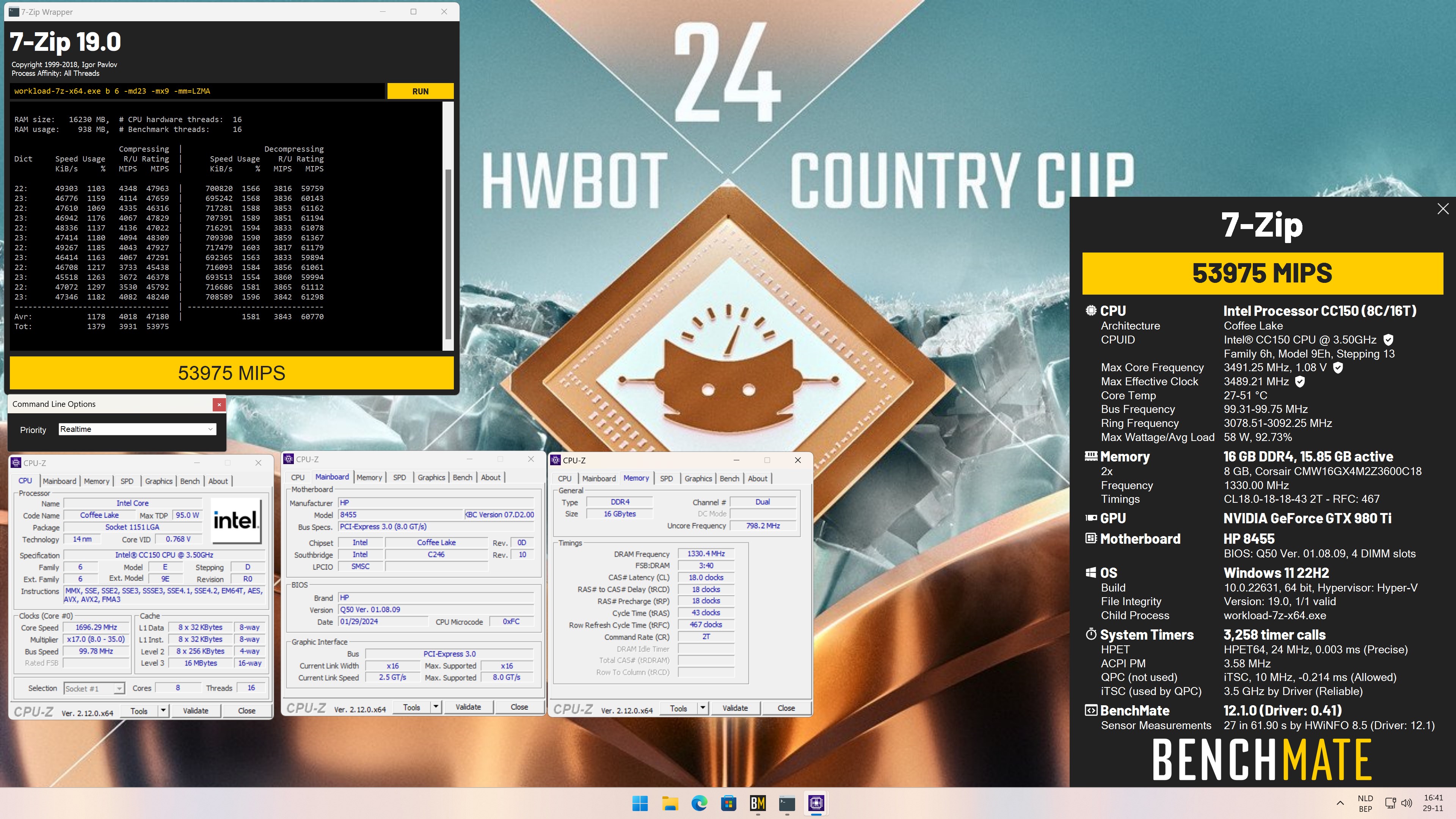
Task: Open Microsoft Store taskbar icon
Action: [728, 803]
